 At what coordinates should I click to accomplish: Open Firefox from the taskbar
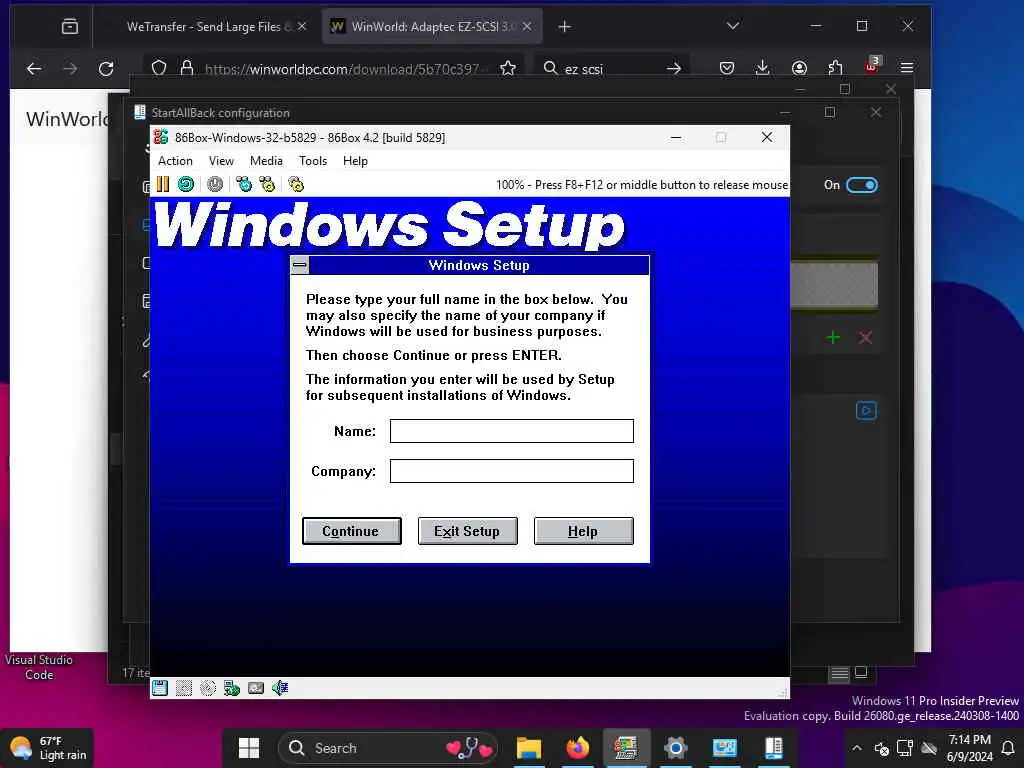[x=577, y=748]
